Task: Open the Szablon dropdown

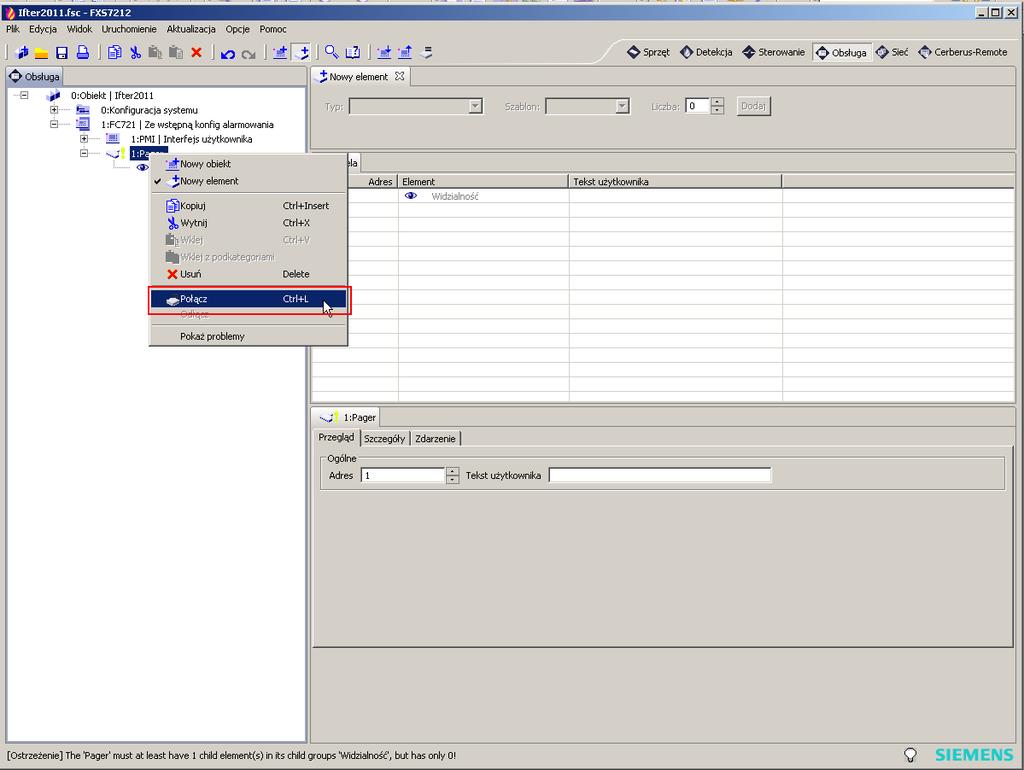Action: coord(622,106)
